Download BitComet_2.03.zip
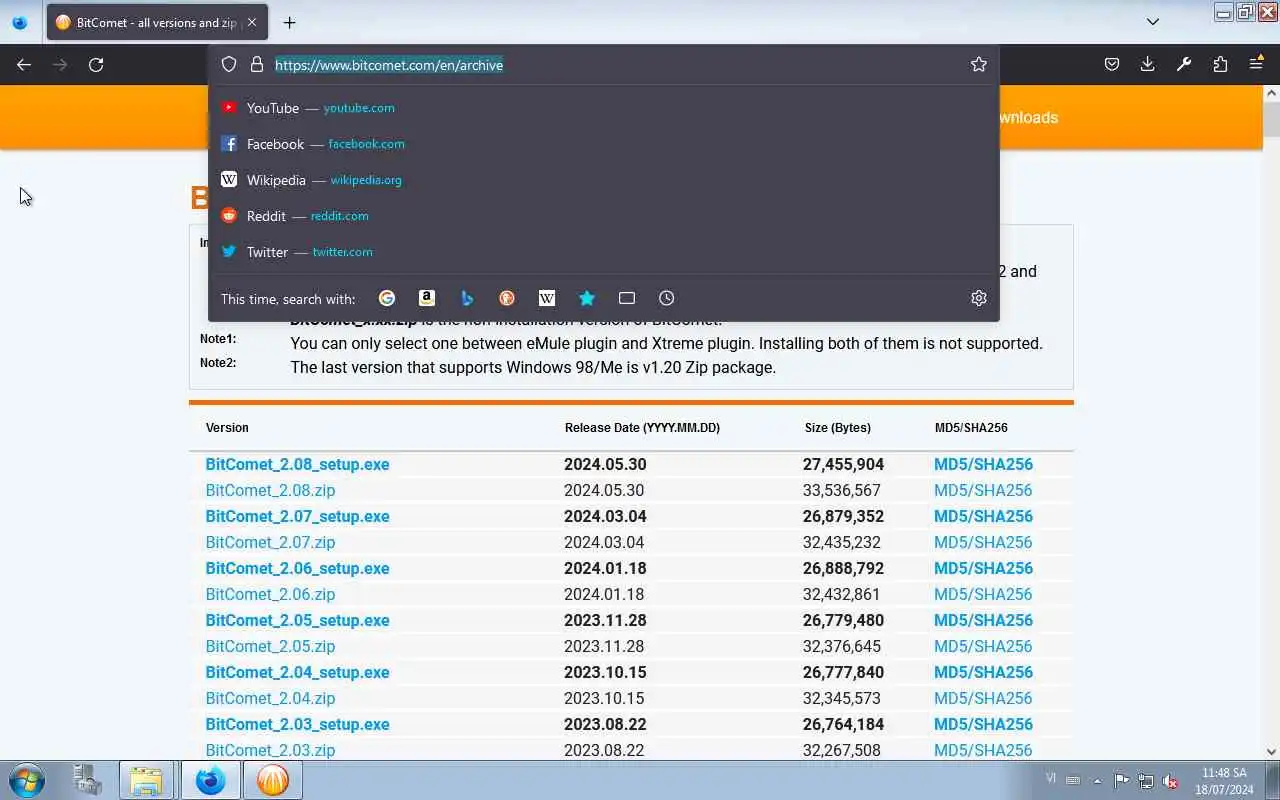The height and width of the screenshot is (800, 1280). 270,750
